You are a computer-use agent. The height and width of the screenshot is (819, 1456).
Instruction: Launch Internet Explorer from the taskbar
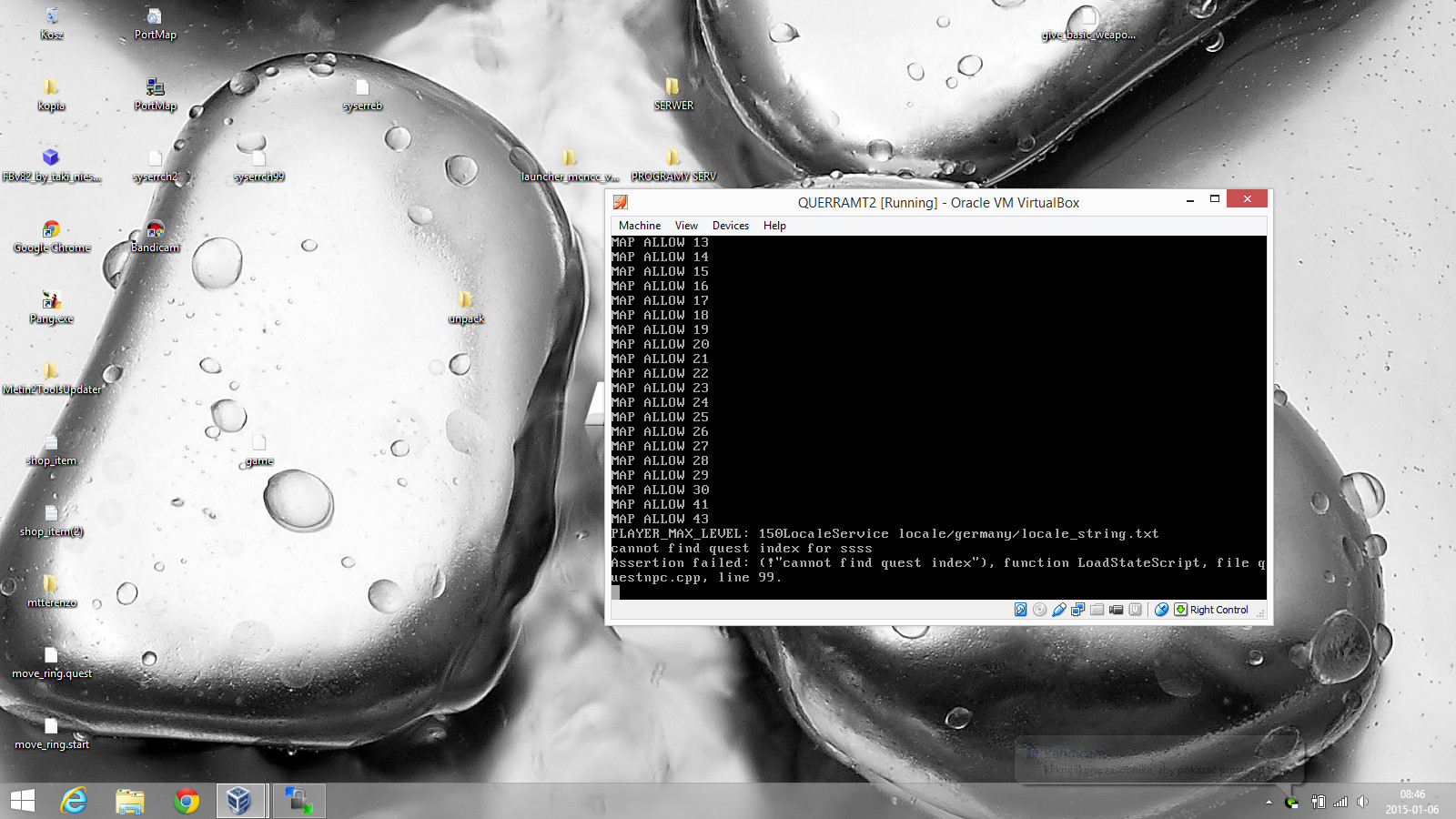pos(74,801)
